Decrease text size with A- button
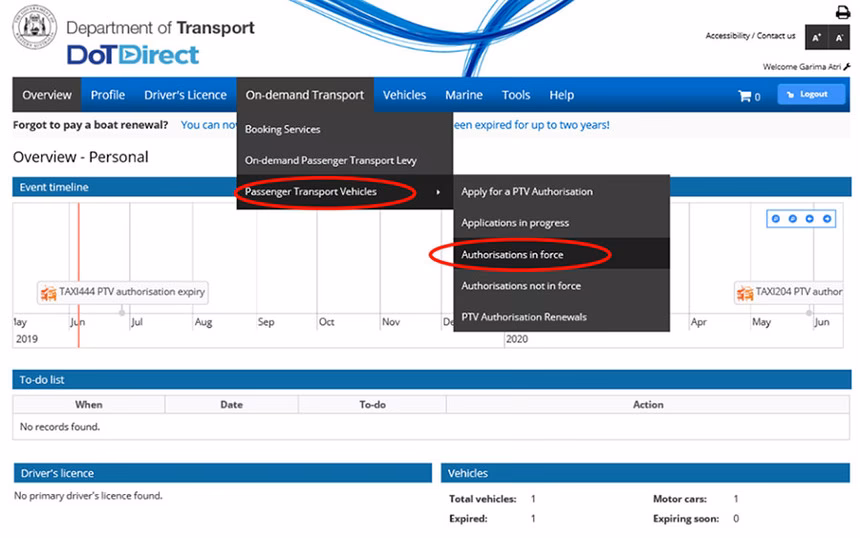This screenshot has width=860, height=538. (840, 37)
